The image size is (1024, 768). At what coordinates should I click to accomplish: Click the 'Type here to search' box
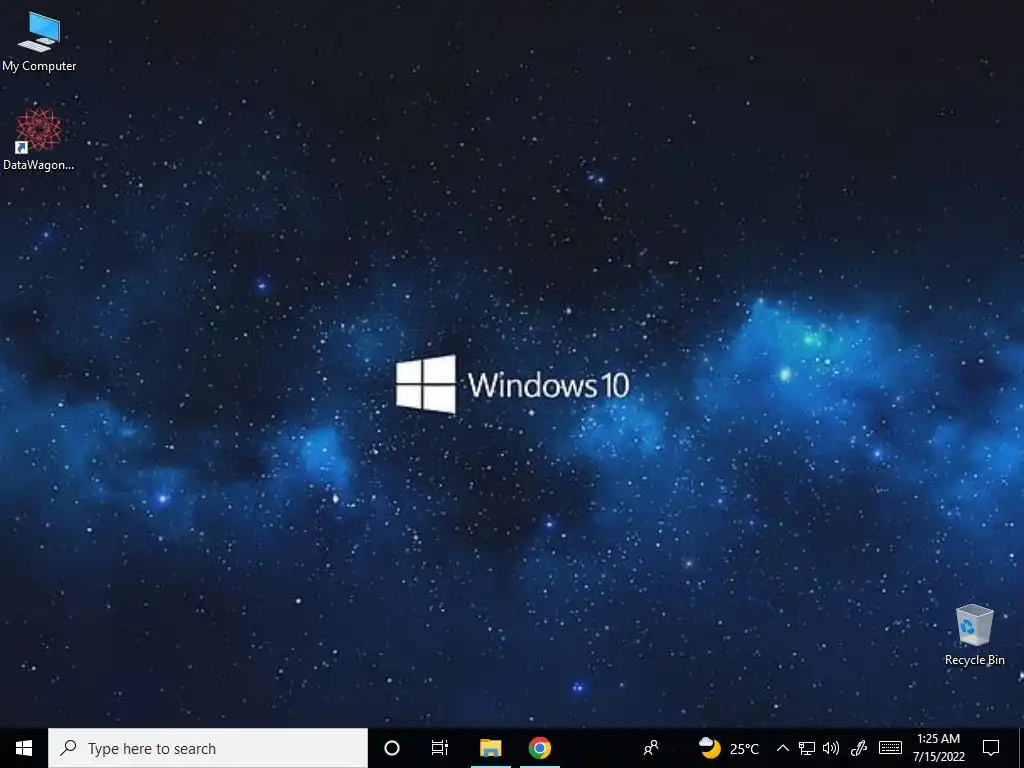(x=208, y=748)
